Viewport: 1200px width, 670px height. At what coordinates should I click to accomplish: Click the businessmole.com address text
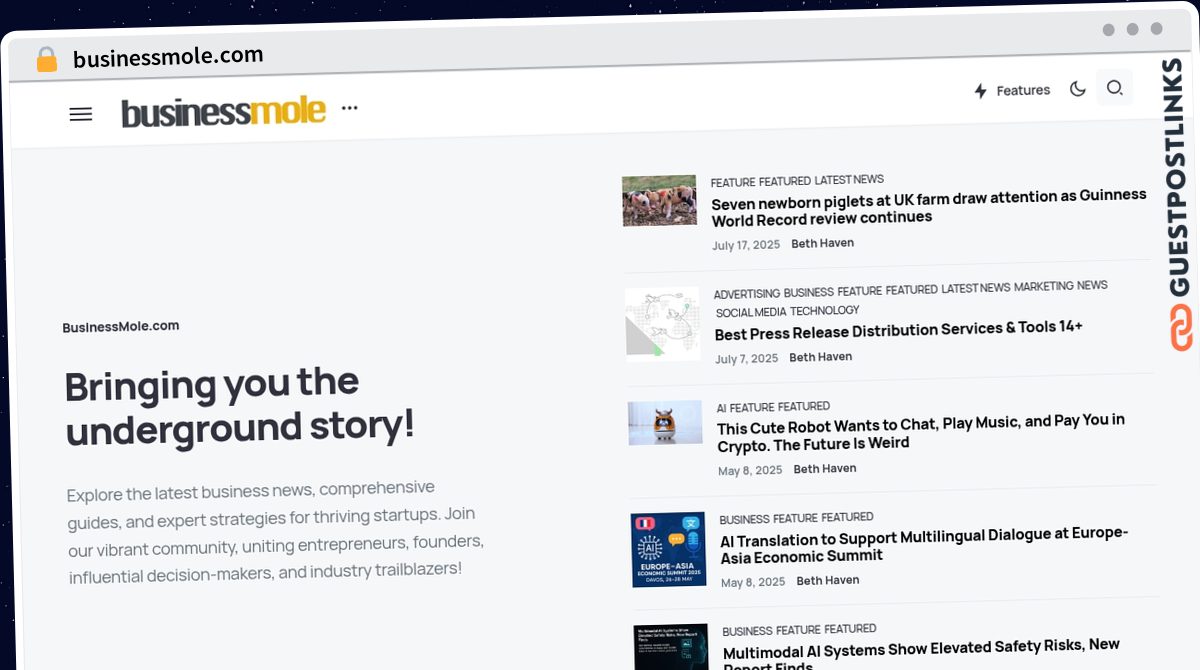(168, 57)
